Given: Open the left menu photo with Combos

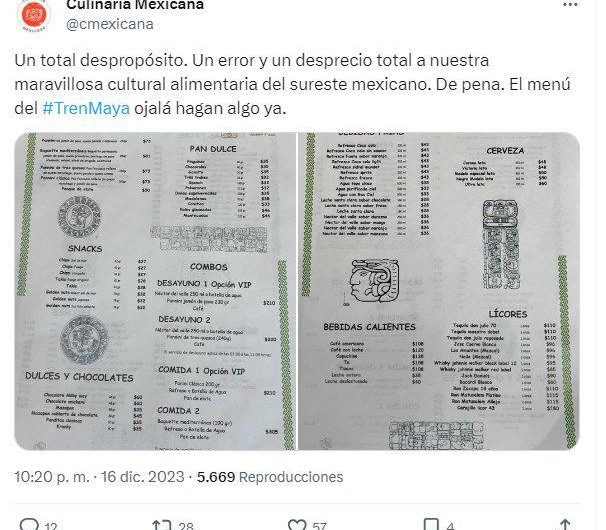Looking at the screenshot, I should pos(155,291).
